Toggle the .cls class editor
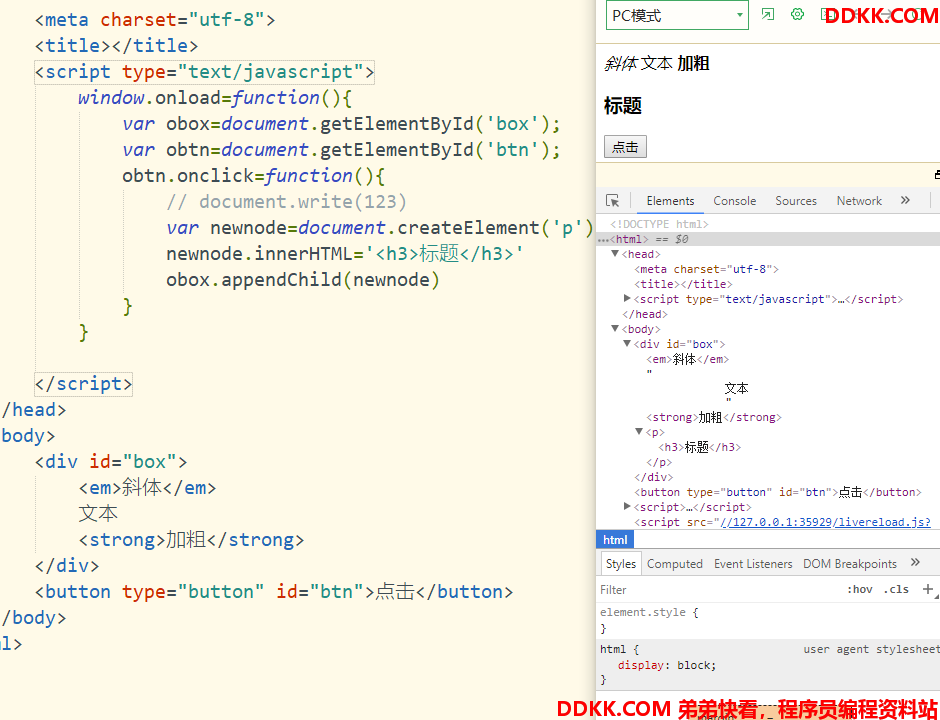Image resolution: width=940 pixels, height=720 pixels. coord(896,590)
